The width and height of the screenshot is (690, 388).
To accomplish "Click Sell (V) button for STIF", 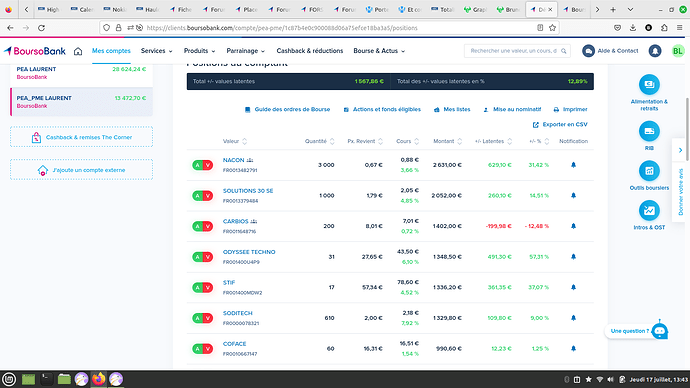I will 208,288.
